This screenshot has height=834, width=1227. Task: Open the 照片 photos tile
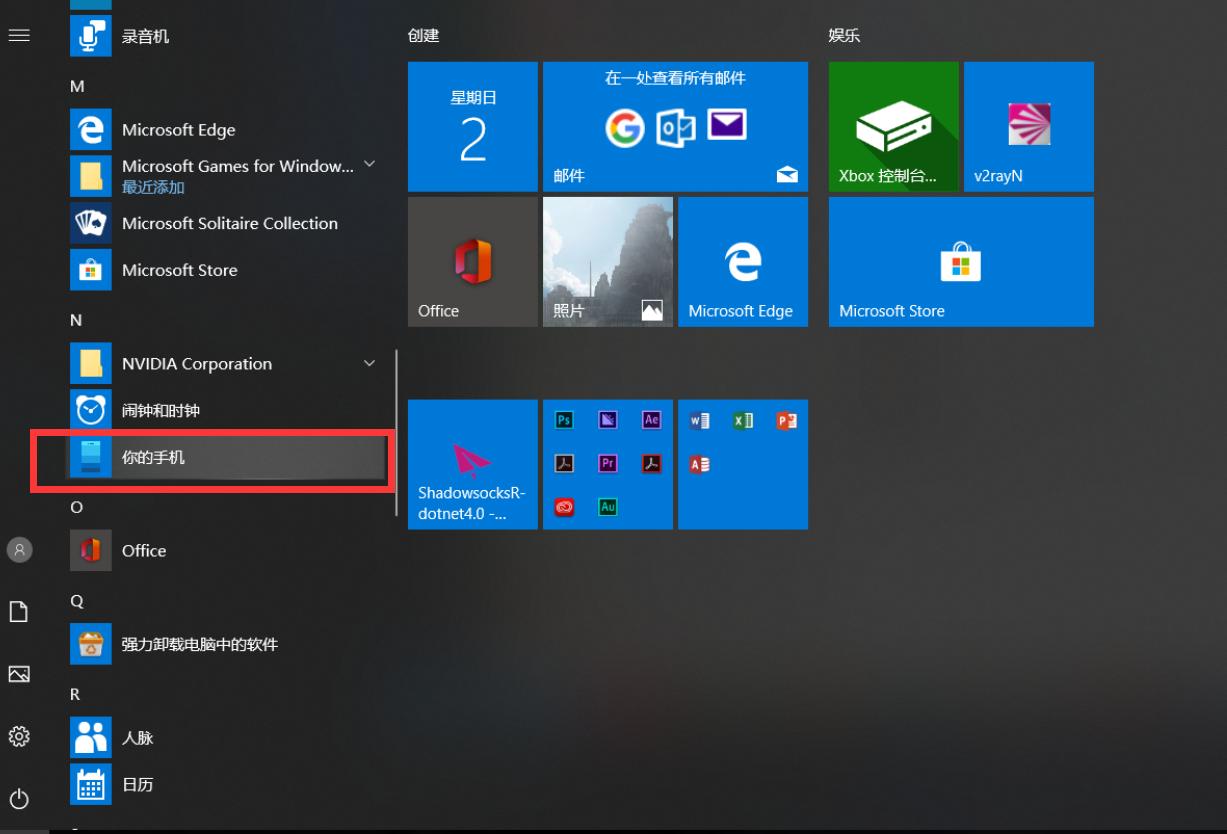(607, 261)
